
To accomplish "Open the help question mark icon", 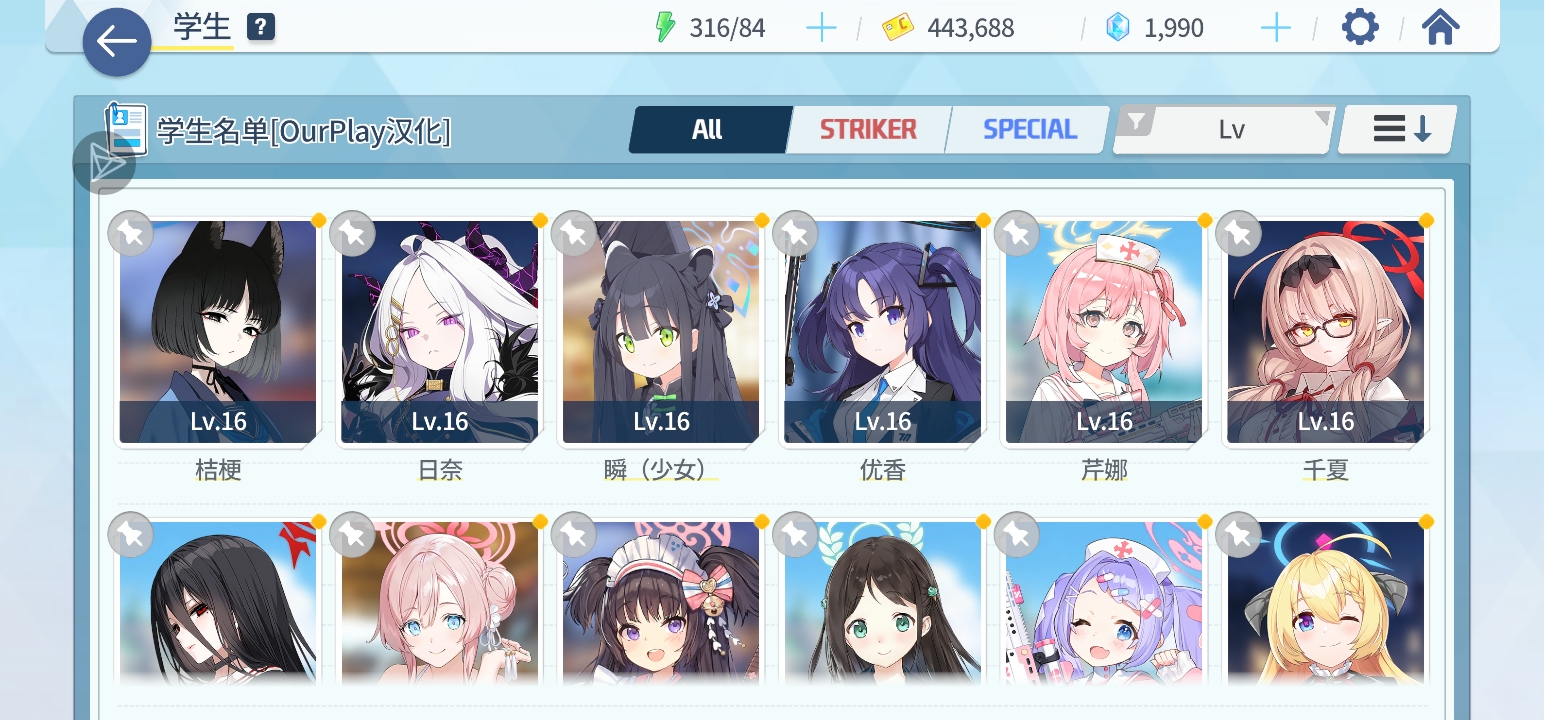I will (x=260, y=27).
